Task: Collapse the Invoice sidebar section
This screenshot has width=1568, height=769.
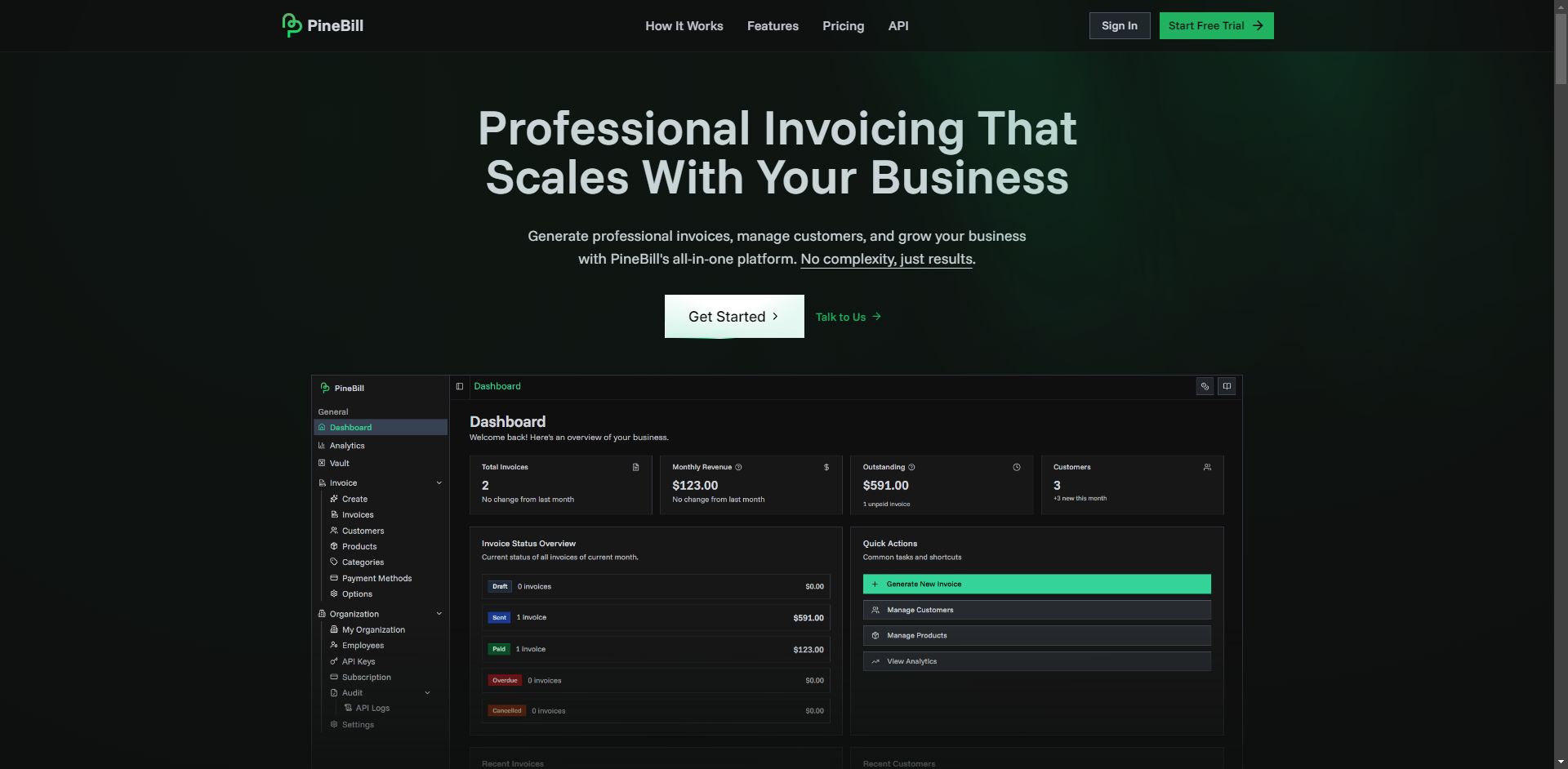Action: click(x=439, y=483)
